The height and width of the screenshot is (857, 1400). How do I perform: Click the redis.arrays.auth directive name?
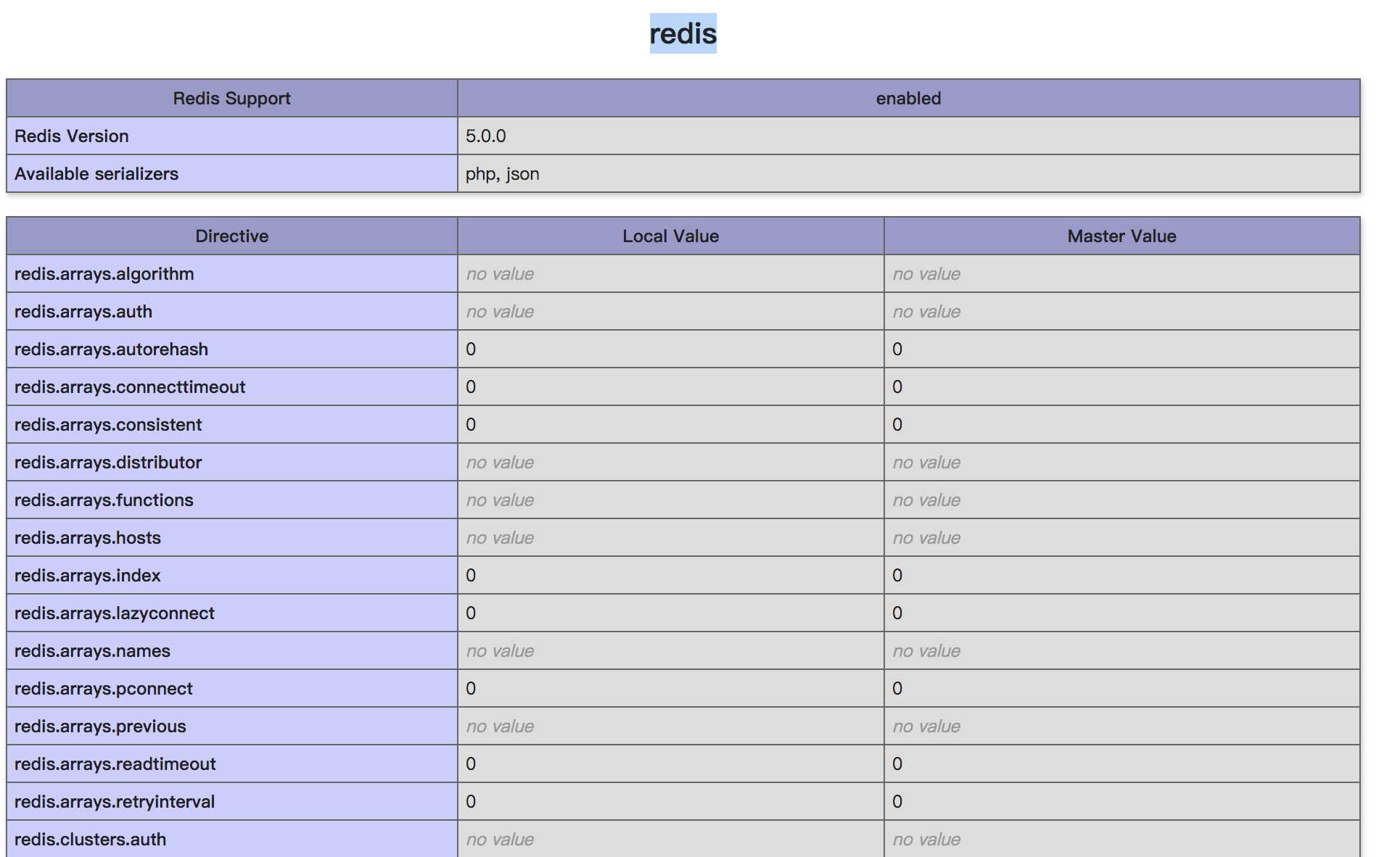coord(83,312)
